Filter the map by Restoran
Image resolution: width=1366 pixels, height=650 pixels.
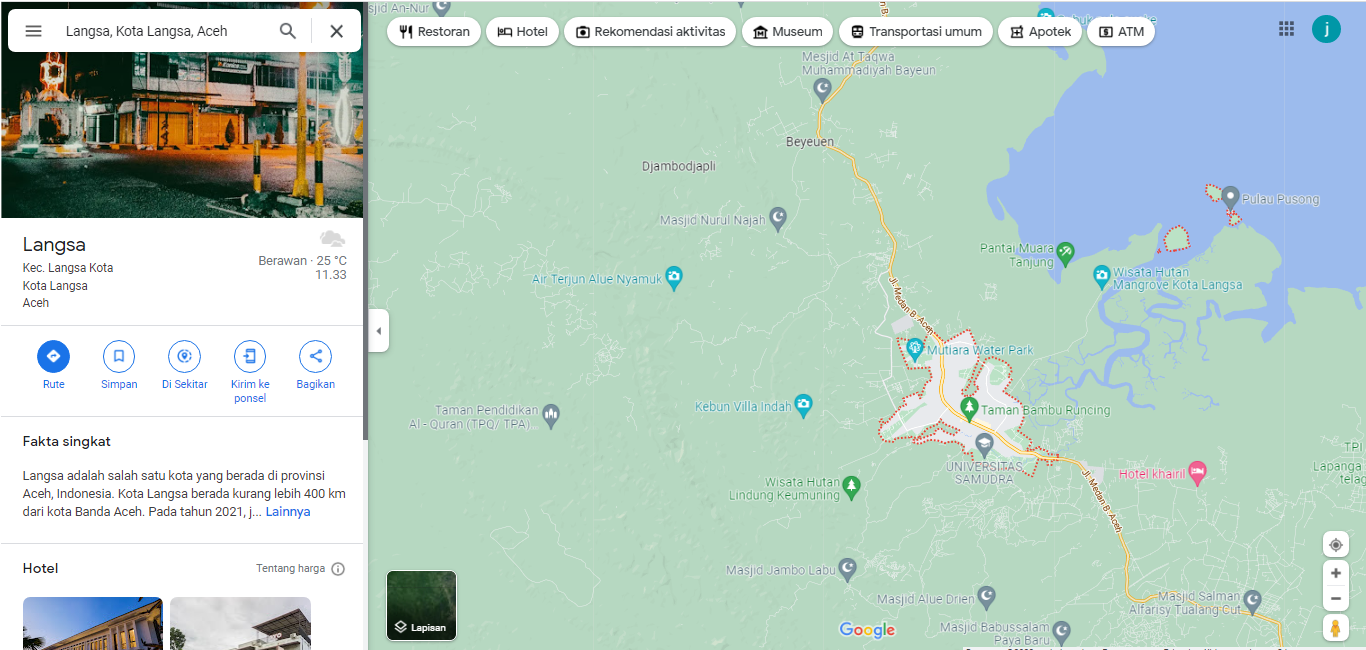pos(434,32)
